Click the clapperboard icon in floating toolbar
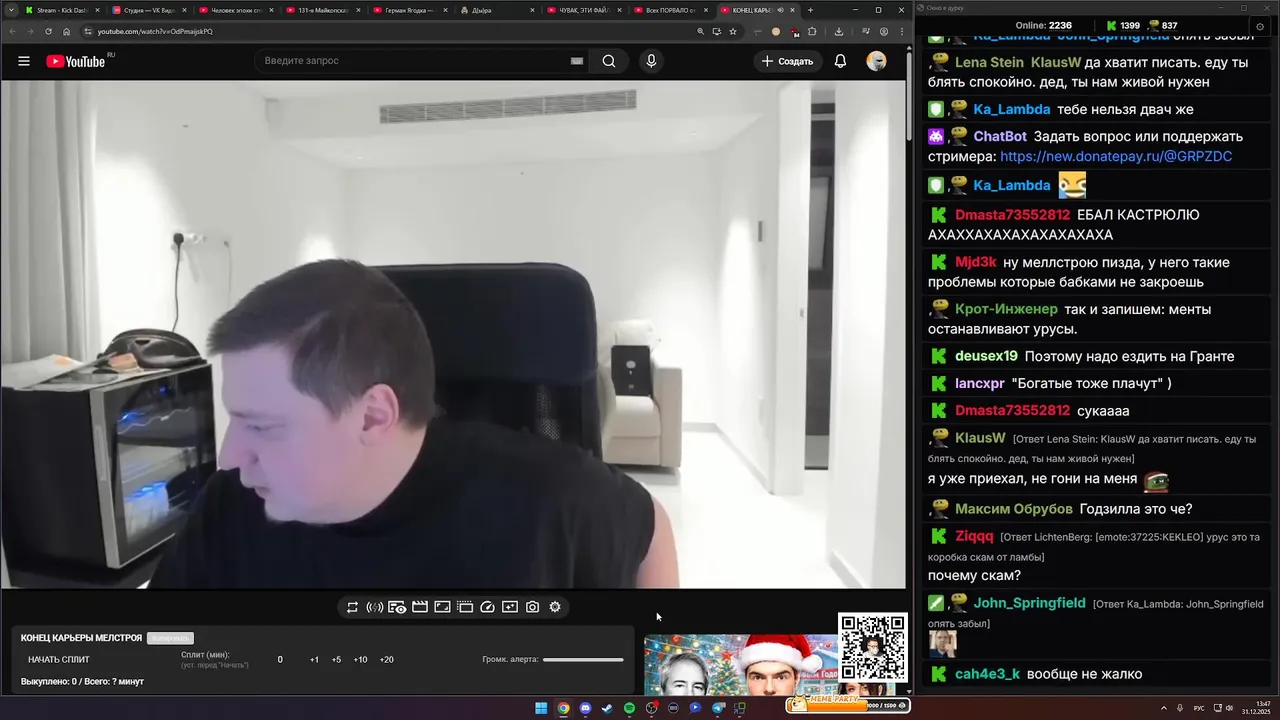This screenshot has height=720, width=1280. (420, 607)
